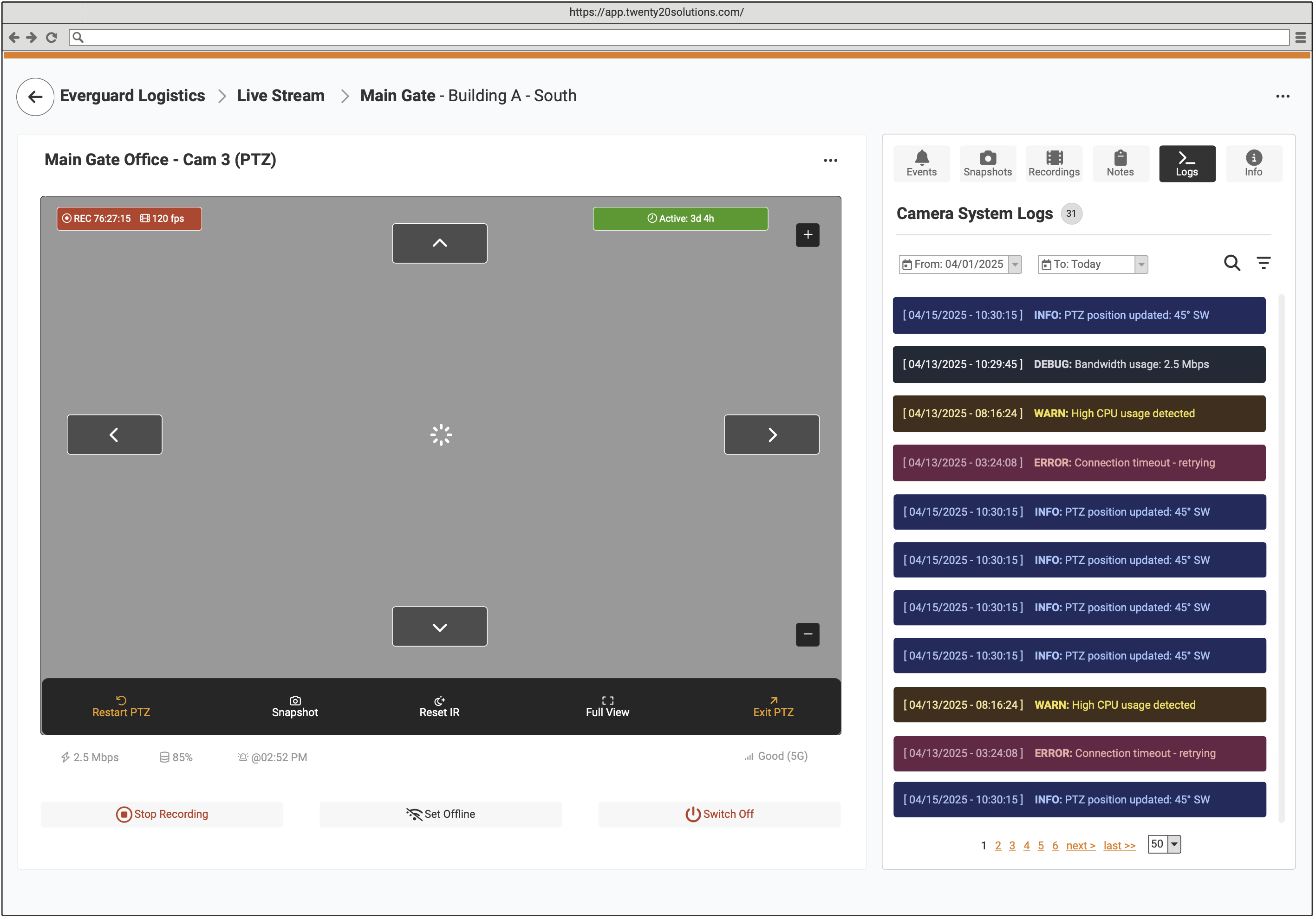Screen dimensions: 1316x919
Task: Select the Events tab
Action: tap(921, 163)
